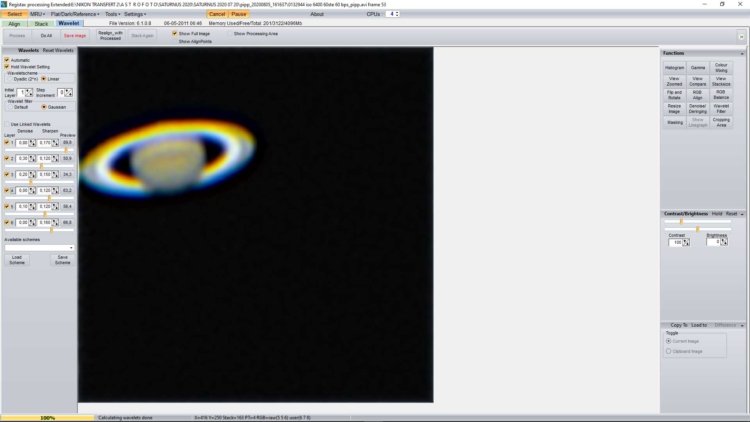Click the layer 1 Preview button 69,6
This screenshot has height=422, width=750.
[67, 143]
